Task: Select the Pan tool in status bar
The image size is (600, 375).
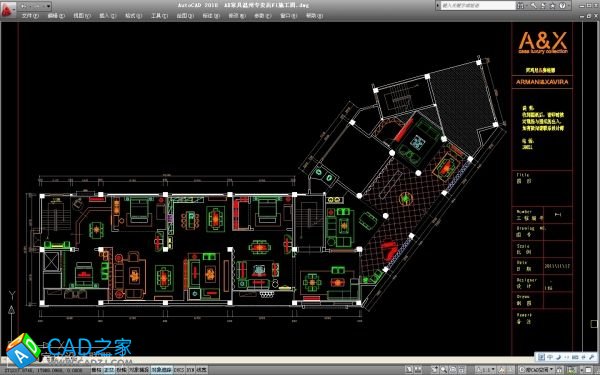Action: (435, 370)
